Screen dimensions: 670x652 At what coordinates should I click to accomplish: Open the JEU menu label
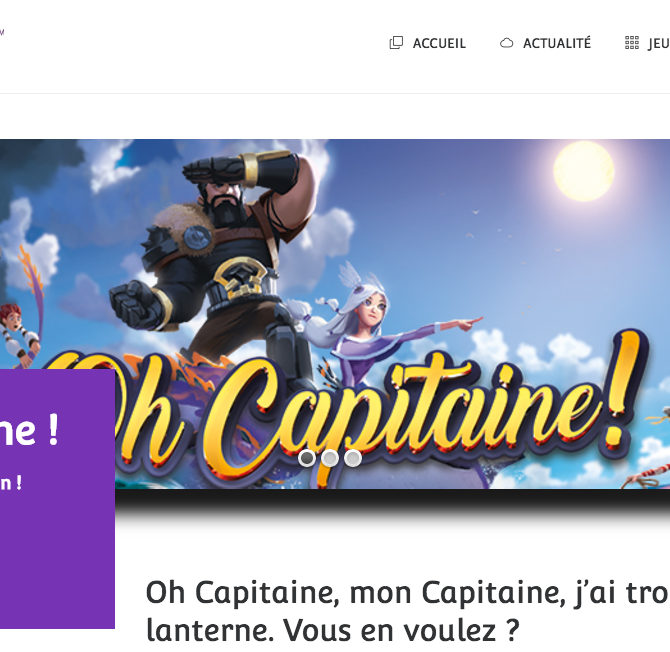click(x=659, y=44)
